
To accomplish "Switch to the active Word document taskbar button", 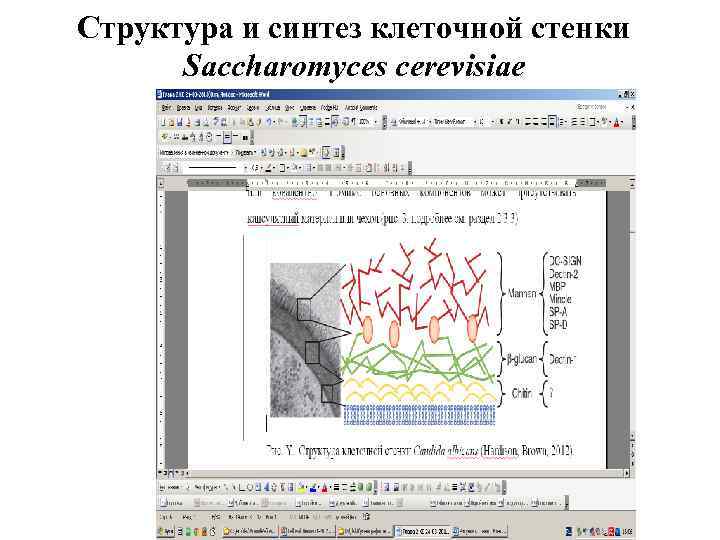I will [x=421, y=531].
